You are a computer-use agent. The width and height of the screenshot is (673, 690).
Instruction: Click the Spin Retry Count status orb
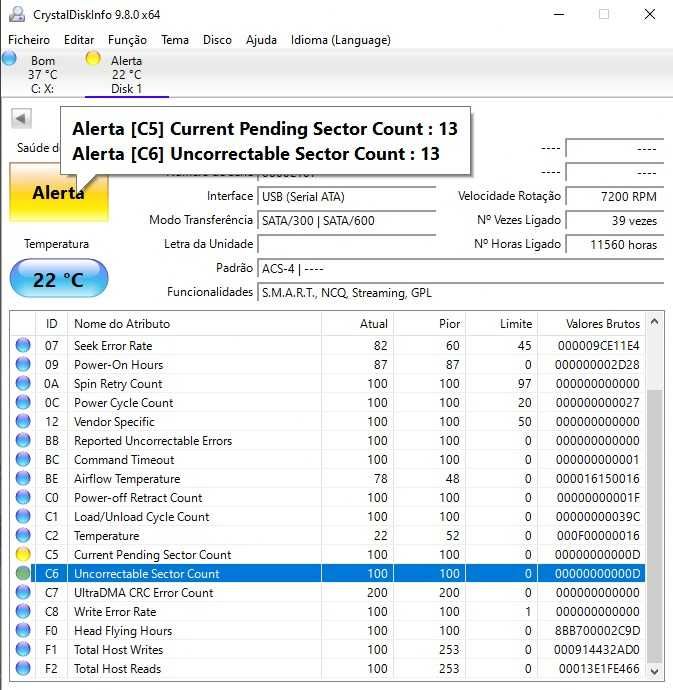pyautogui.click(x=23, y=383)
